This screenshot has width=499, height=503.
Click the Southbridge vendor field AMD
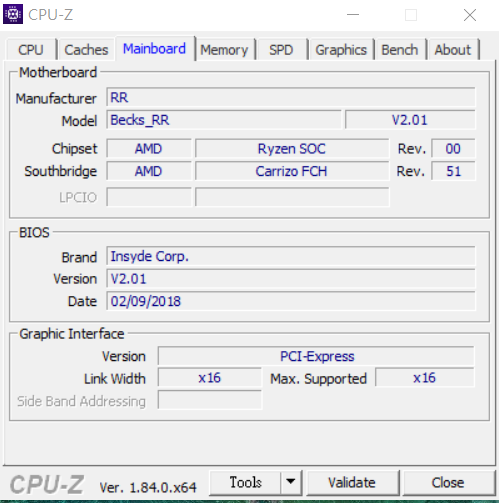pyautogui.click(x=149, y=171)
